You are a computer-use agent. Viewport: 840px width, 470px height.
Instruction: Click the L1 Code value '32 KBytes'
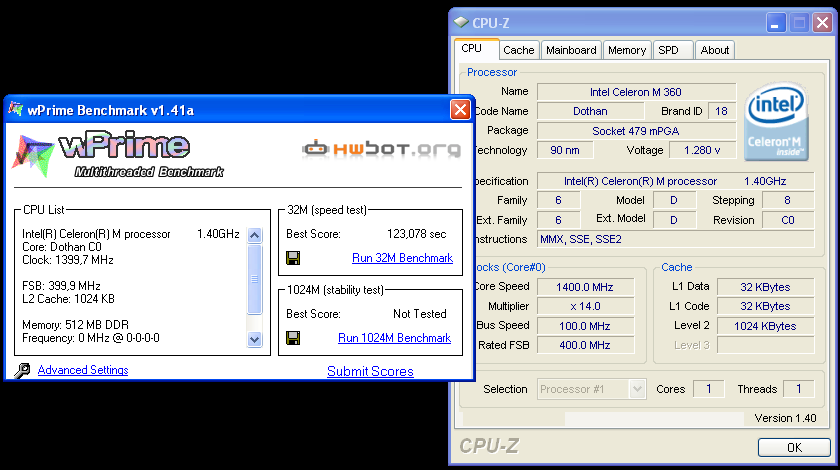click(x=766, y=306)
